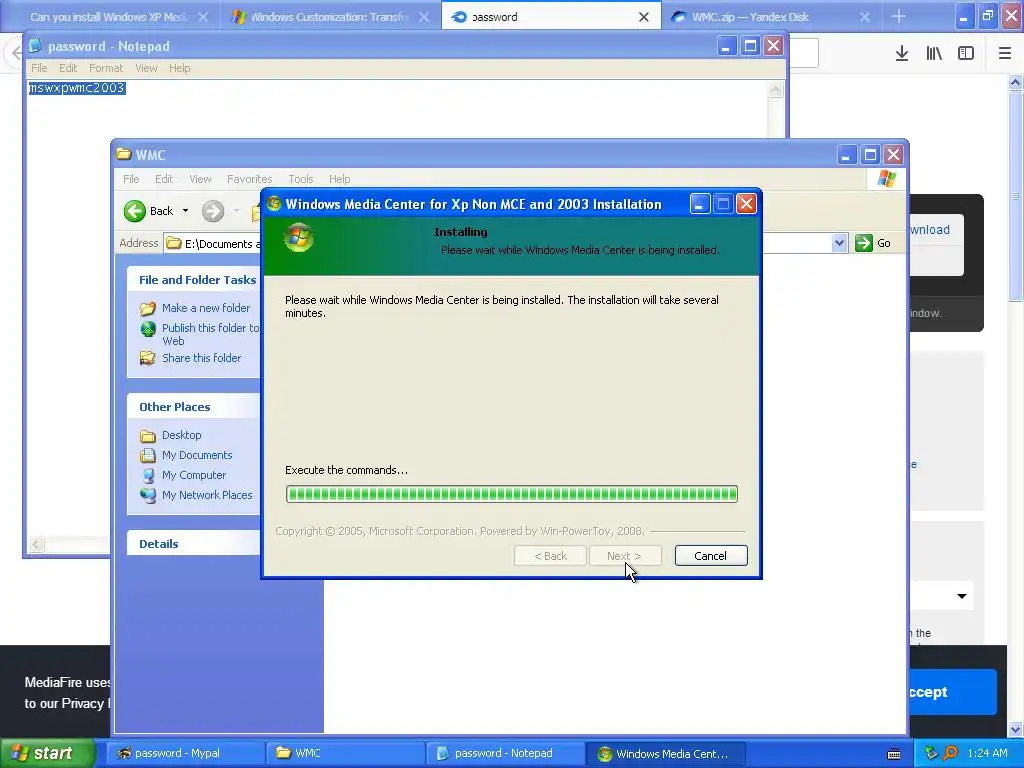Open File menu in WMC explorer window
1024x768 pixels.
(x=131, y=179)
